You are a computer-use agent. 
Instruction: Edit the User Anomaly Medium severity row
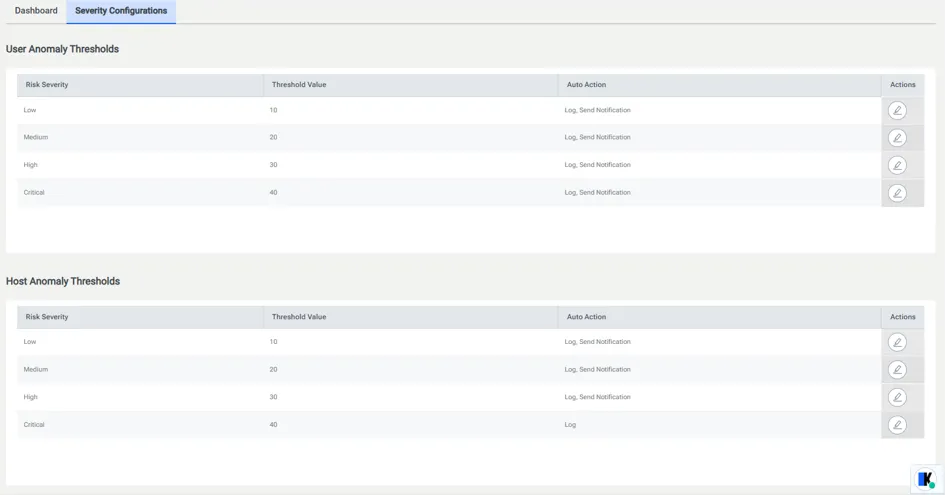click(897, 138)
